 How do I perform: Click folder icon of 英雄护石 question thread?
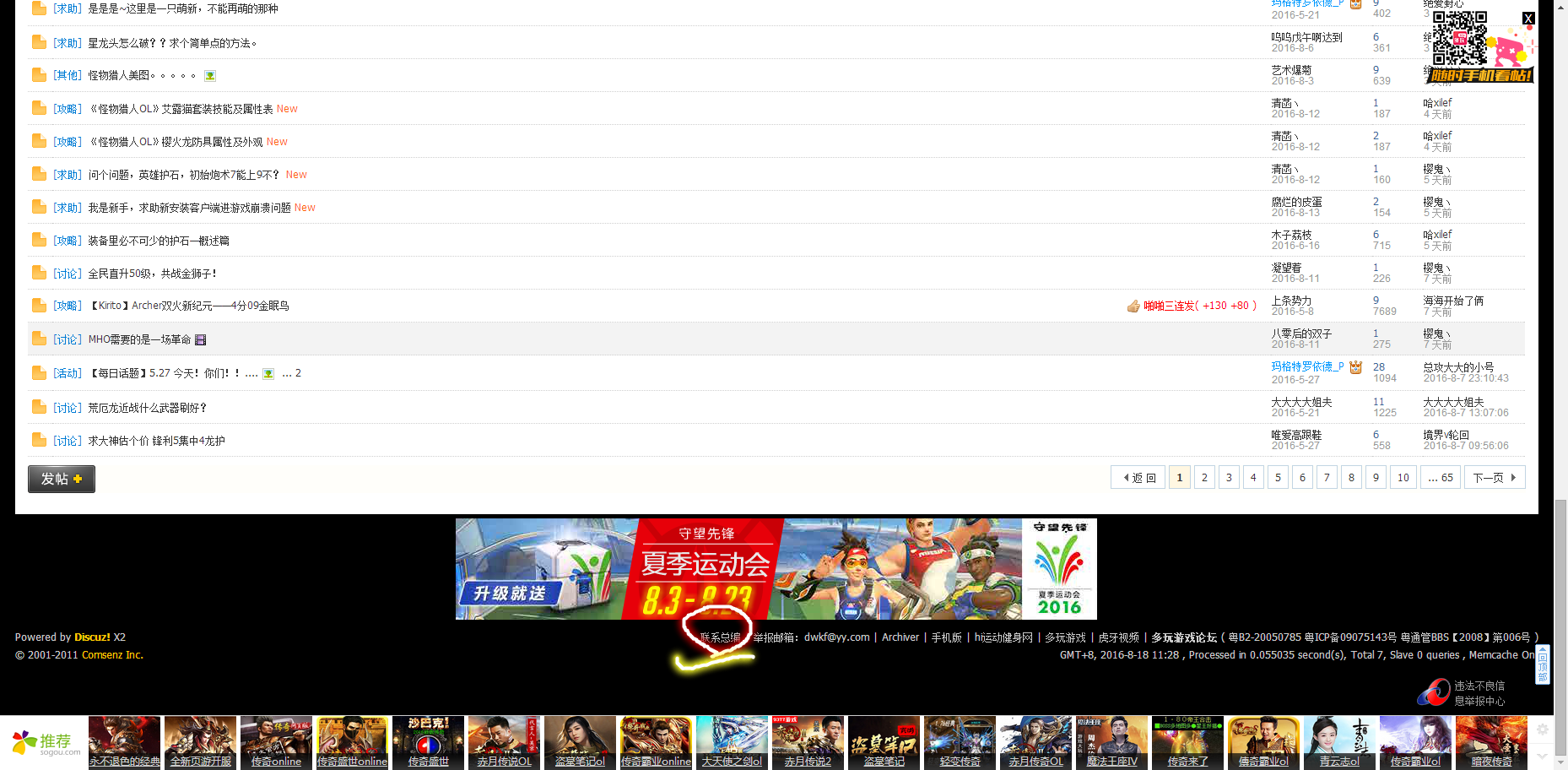point(39,174)
